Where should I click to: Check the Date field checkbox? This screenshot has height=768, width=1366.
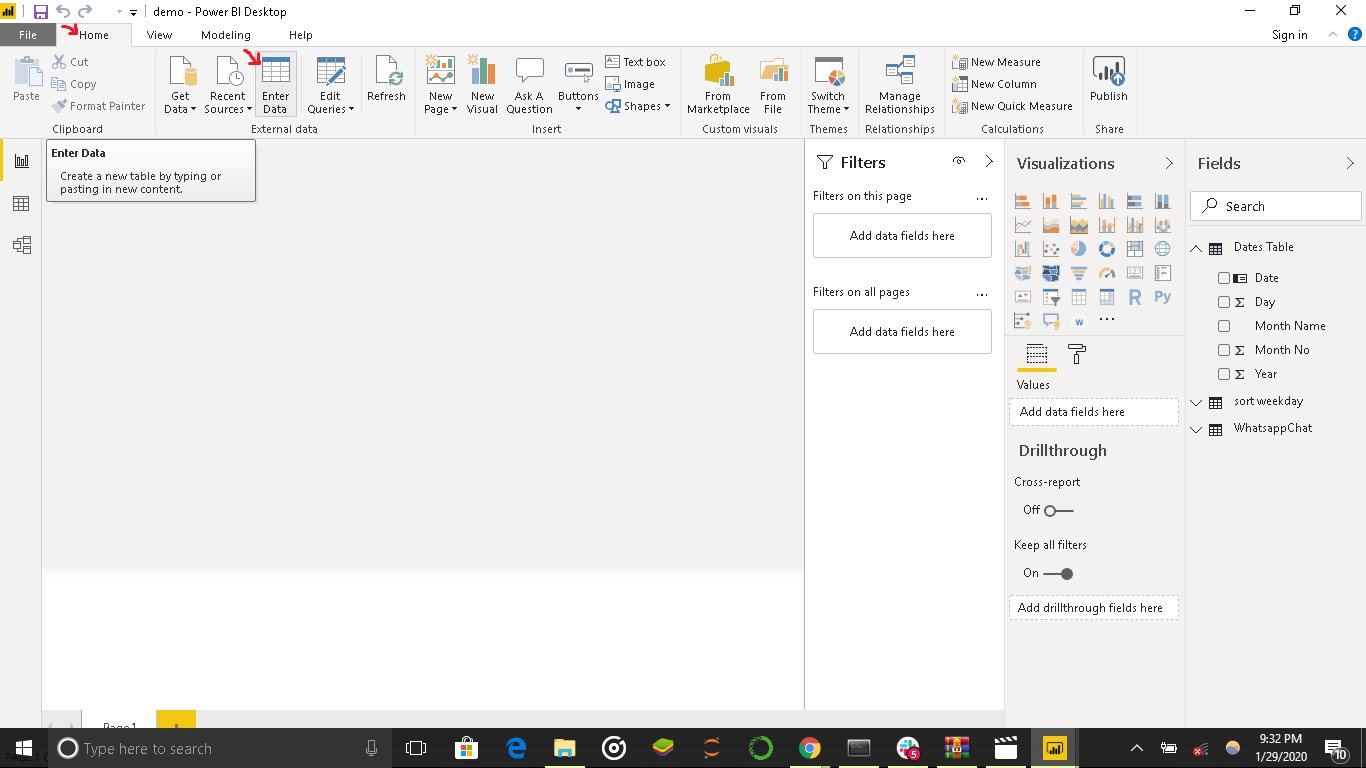point(1224,278)
